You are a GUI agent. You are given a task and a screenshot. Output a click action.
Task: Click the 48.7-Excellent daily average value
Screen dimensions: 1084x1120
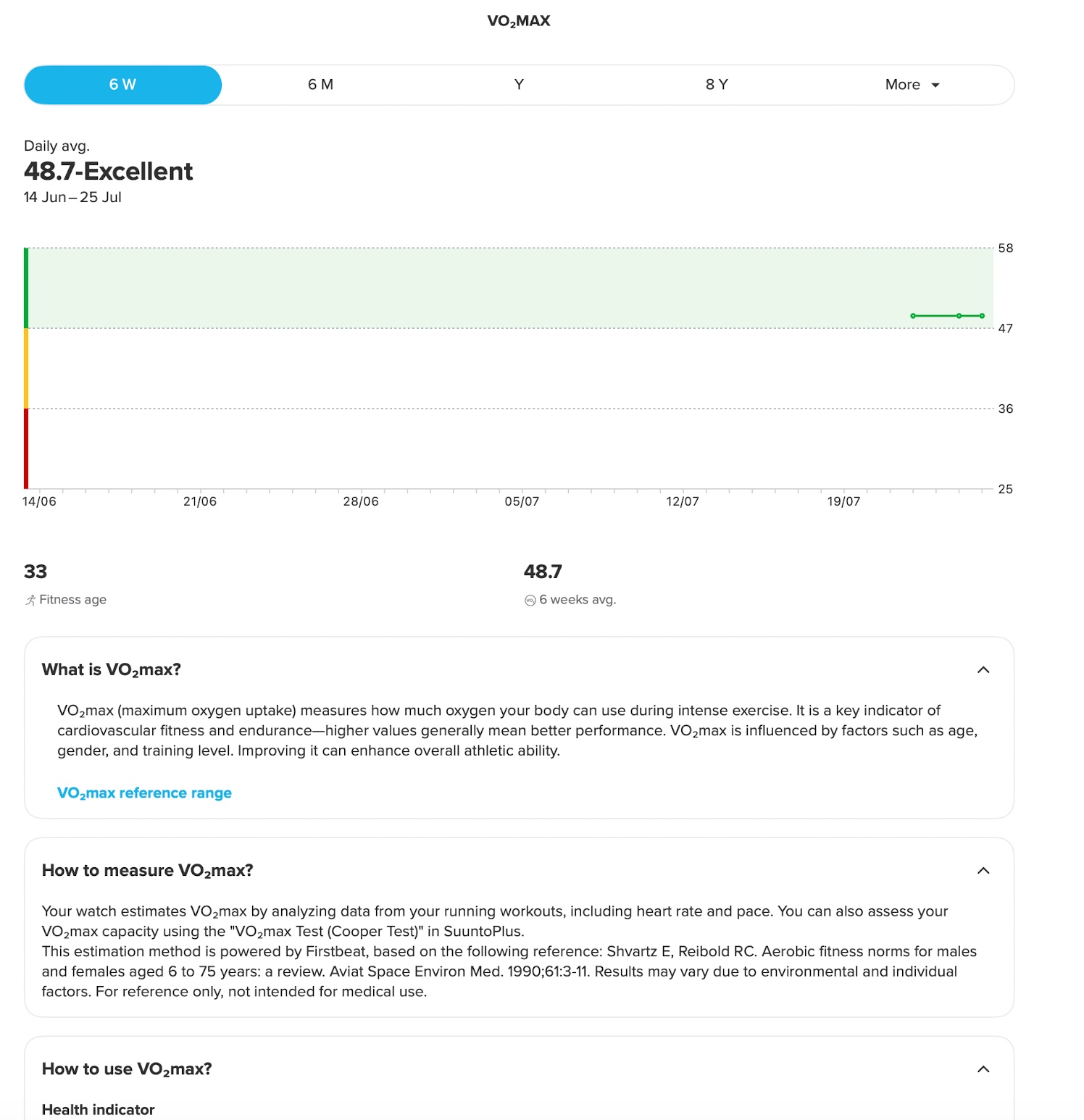click(108, 172)
